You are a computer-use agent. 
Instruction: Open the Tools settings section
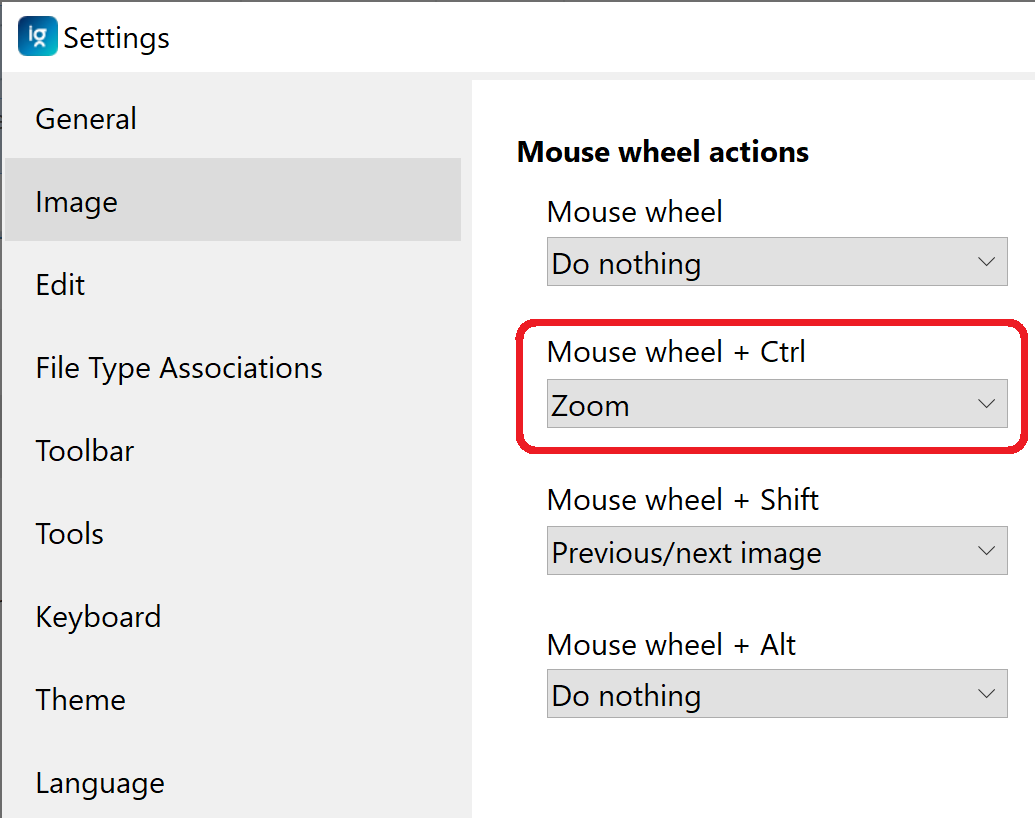pos(69,534)
